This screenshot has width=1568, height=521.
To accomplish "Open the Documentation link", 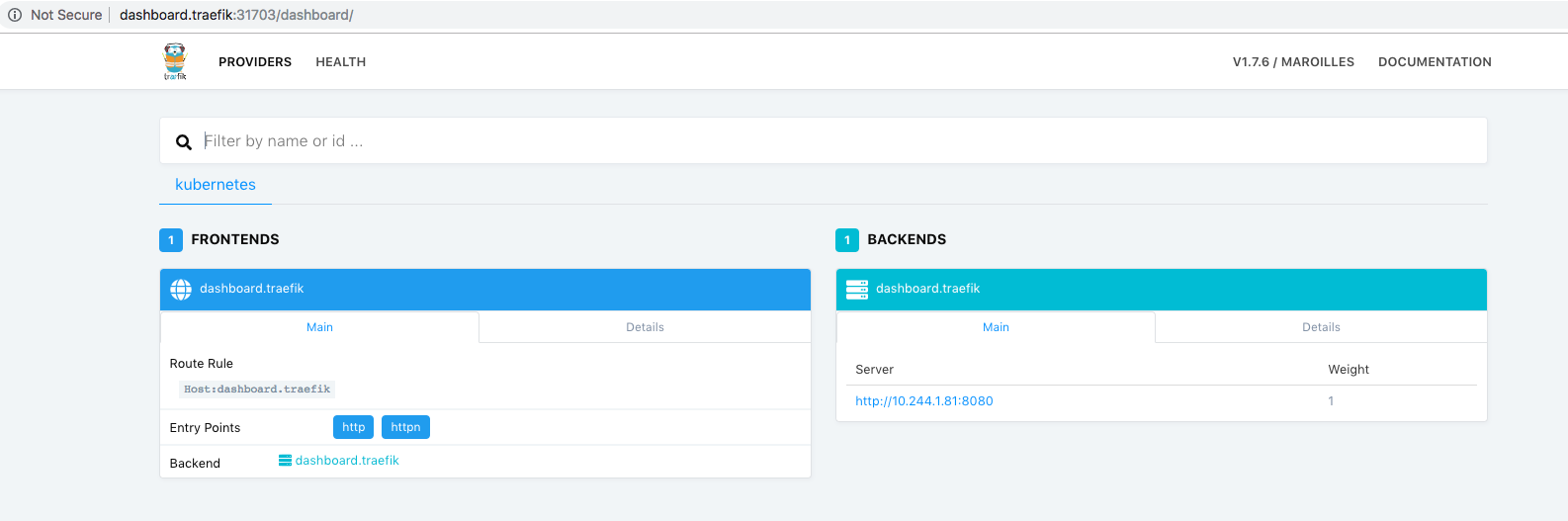I will point(1435,62).
